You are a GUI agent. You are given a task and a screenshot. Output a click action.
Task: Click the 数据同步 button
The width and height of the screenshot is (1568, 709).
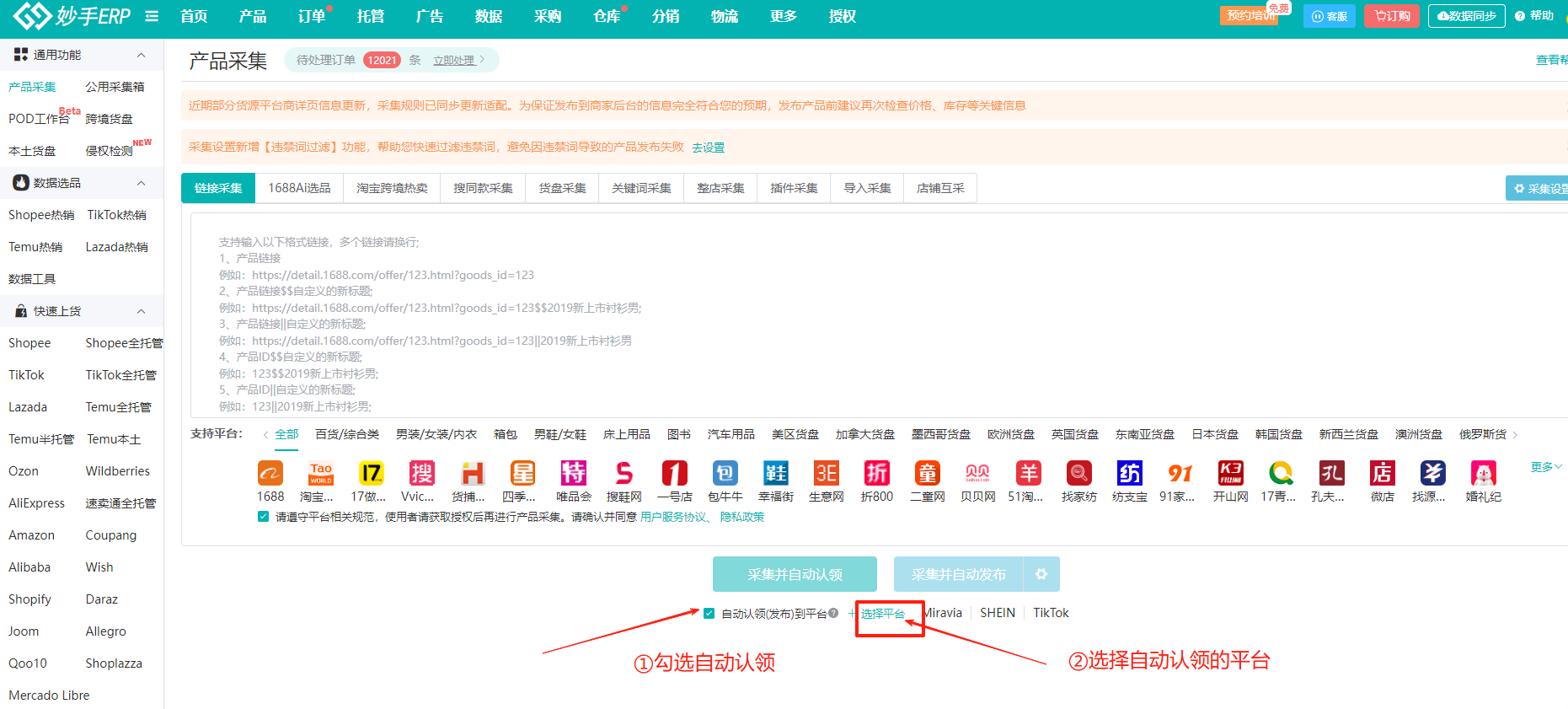click(1466, 16)
